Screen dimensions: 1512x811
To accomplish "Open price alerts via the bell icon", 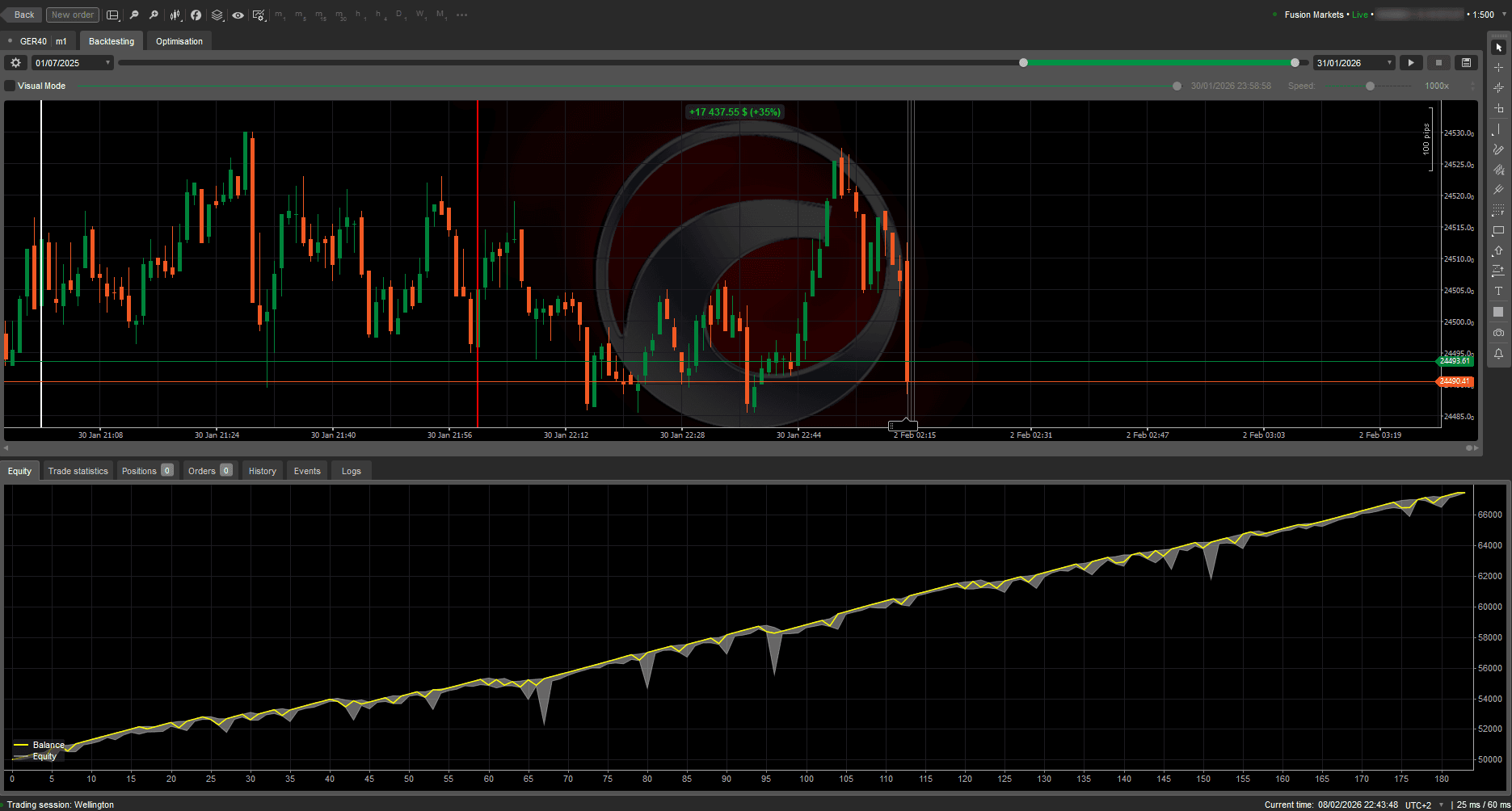I will (1499, 354).
